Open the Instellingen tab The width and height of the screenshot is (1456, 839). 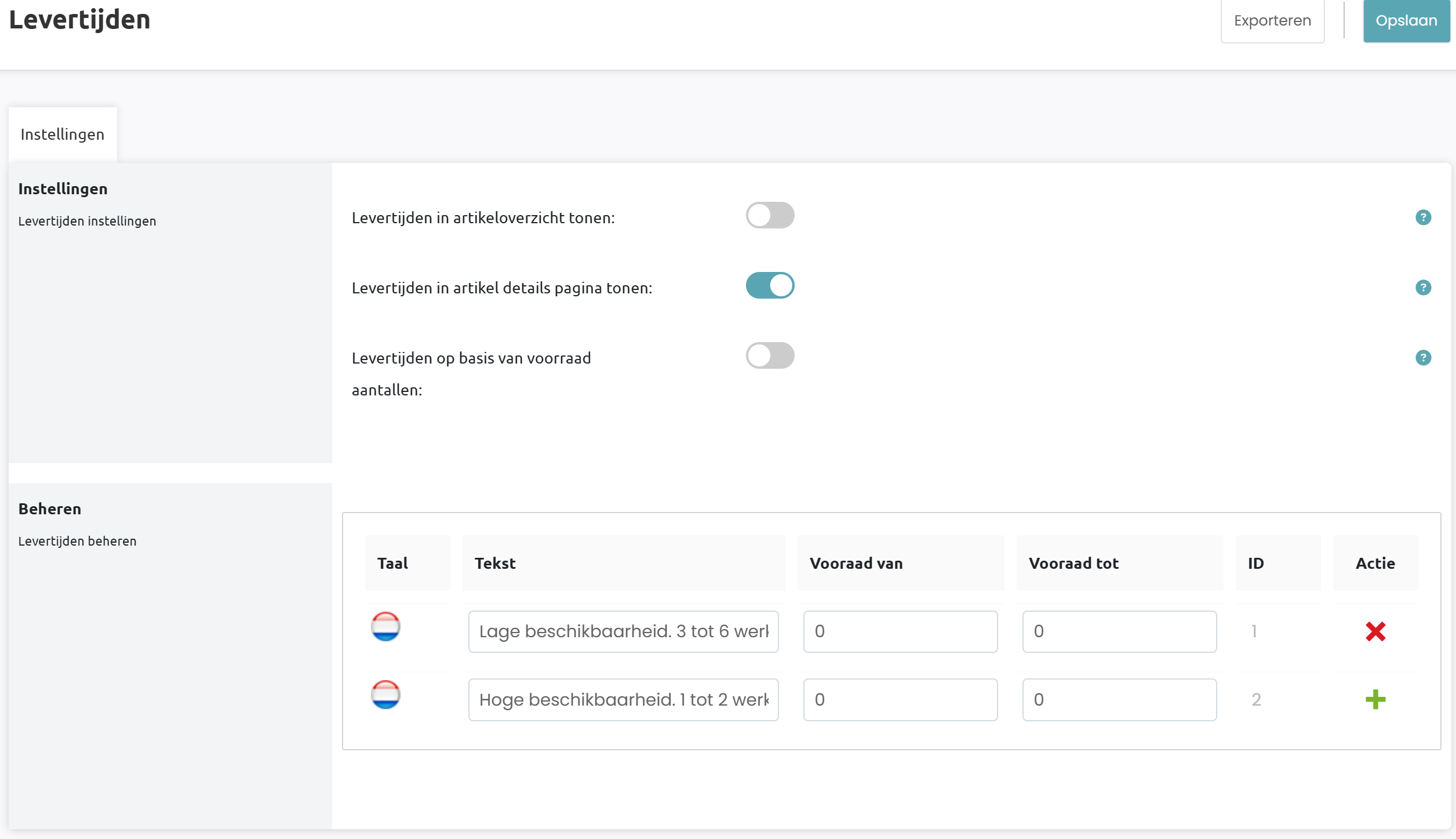point(63,135)
